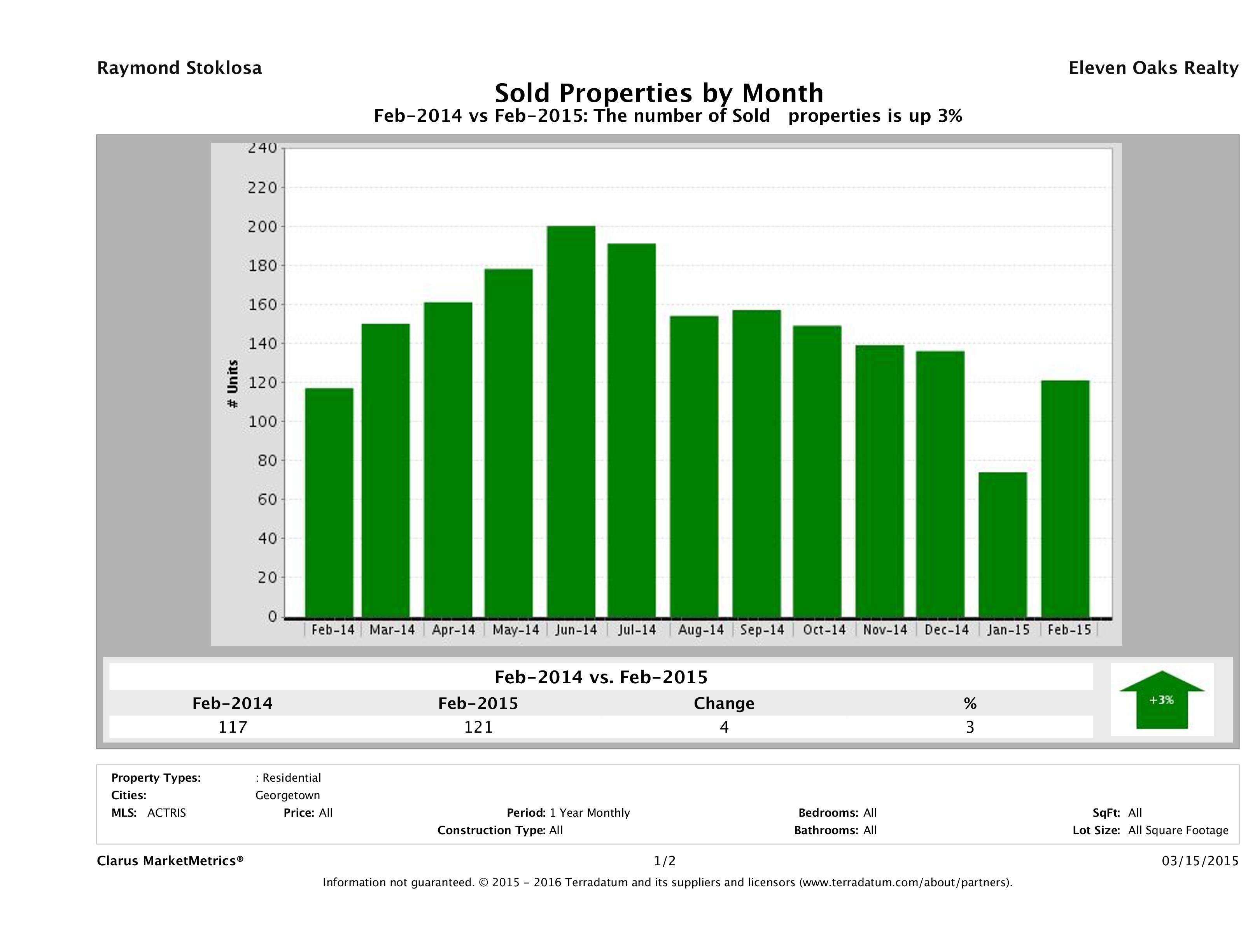
Task: Click the Feb-2015 value 121
Action: tap(478, 727)
